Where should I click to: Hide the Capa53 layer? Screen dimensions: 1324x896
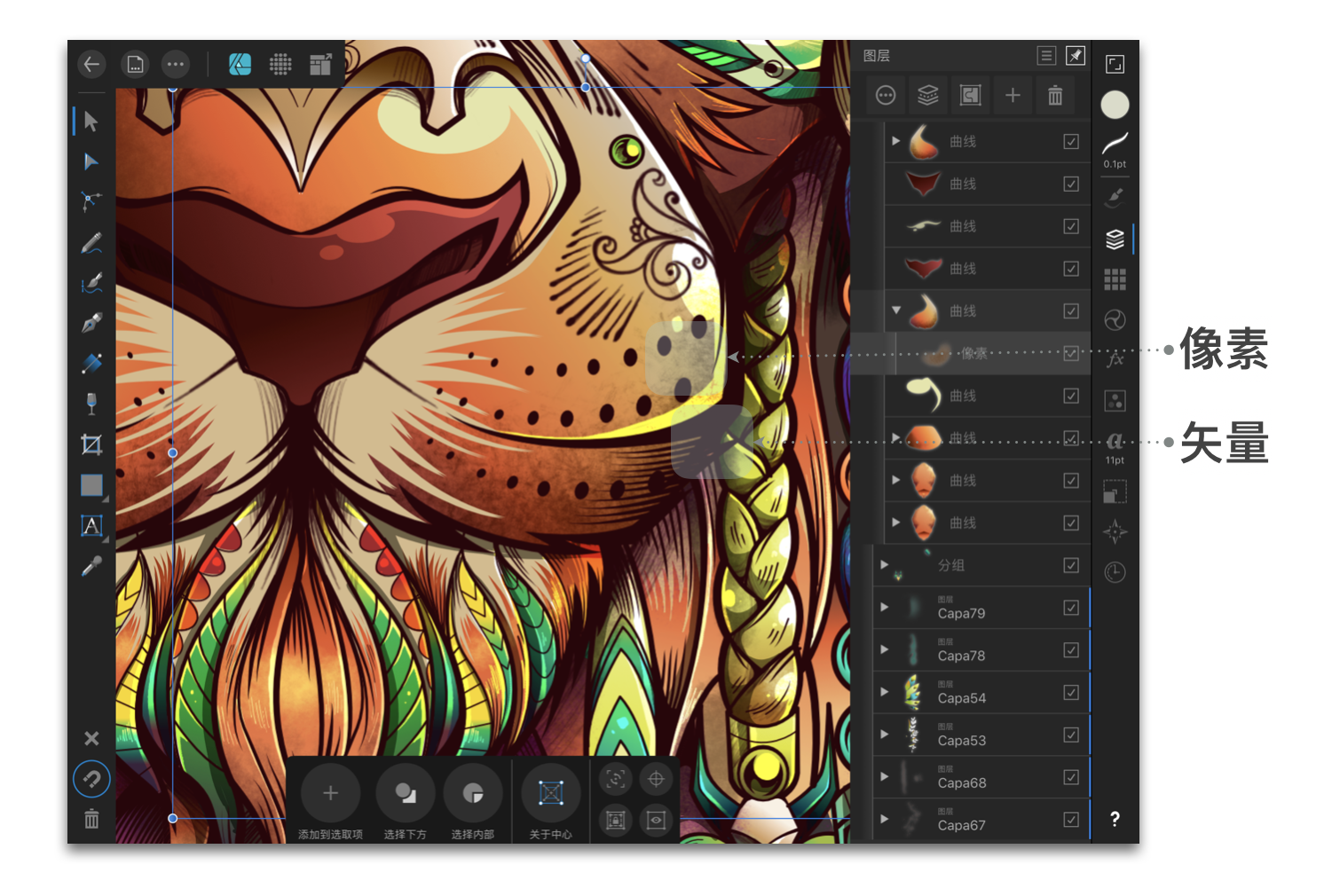(1071, 735)
